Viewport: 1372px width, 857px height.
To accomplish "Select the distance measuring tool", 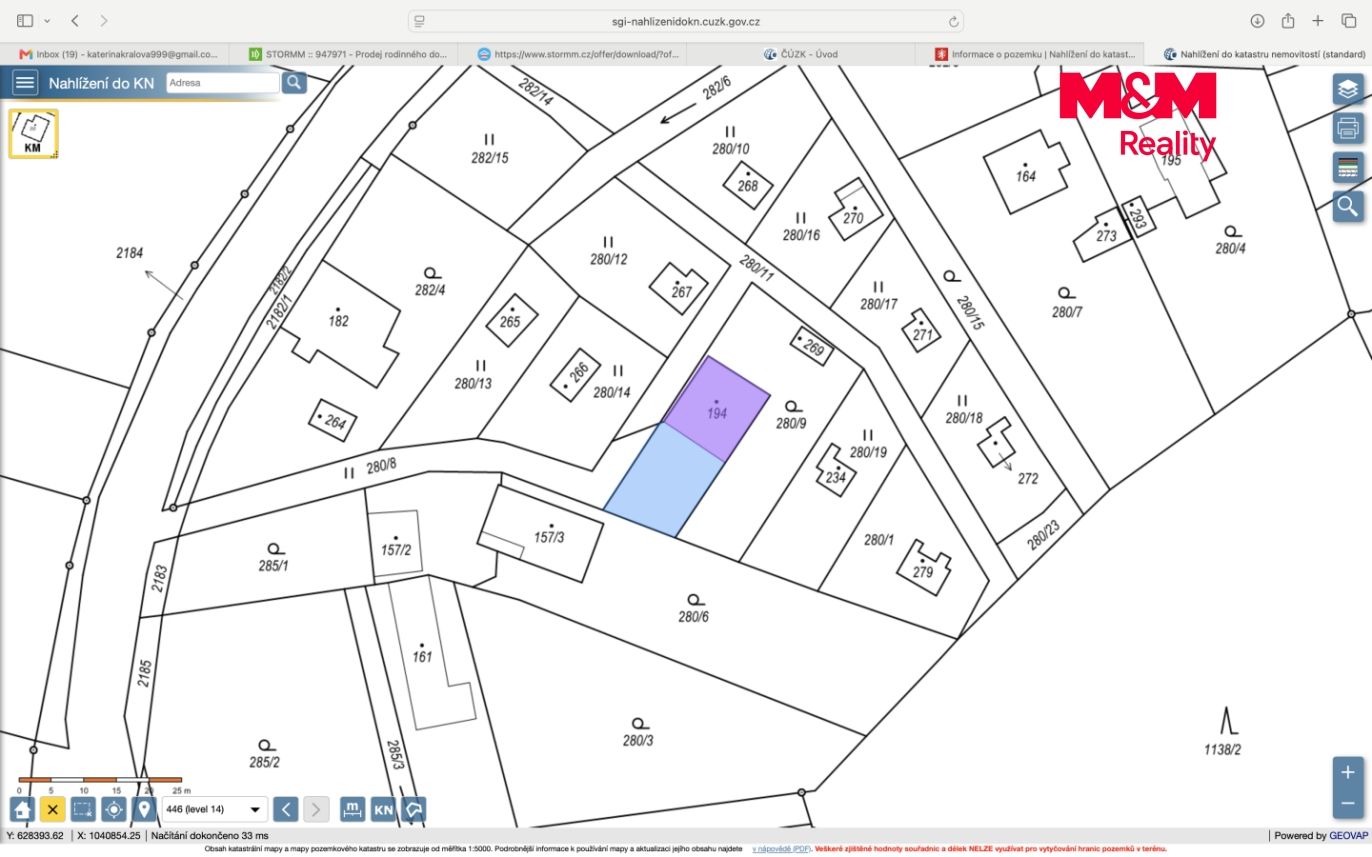I will click(352, 809).
